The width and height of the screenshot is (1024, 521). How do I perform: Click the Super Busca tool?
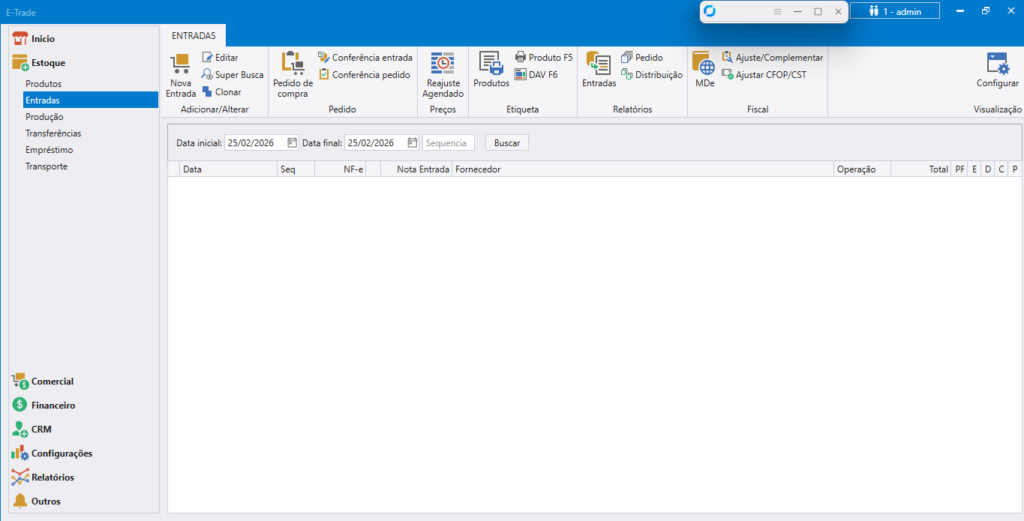[232, 75]
